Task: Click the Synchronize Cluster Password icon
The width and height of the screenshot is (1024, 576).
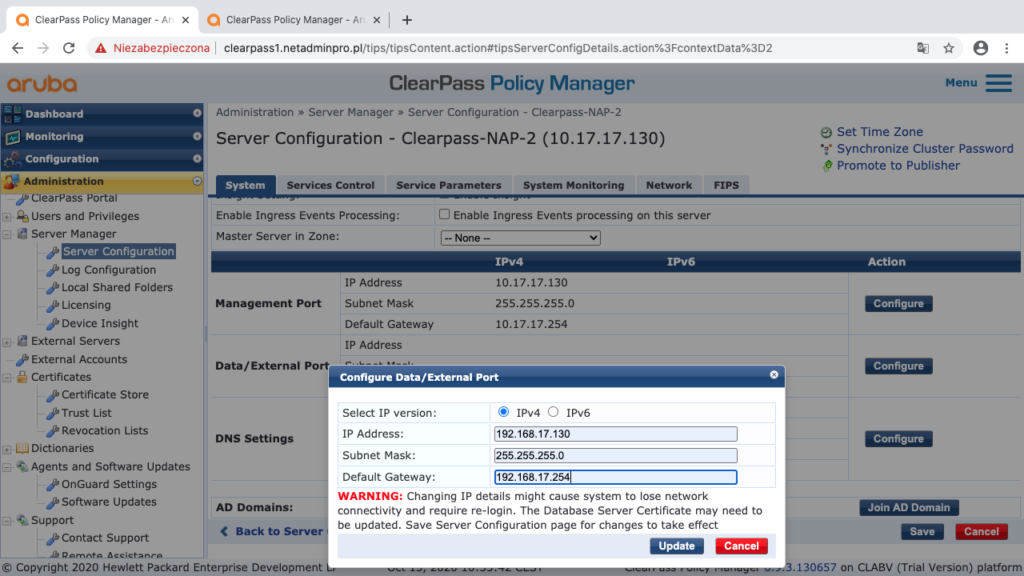Action: (826, 150)
